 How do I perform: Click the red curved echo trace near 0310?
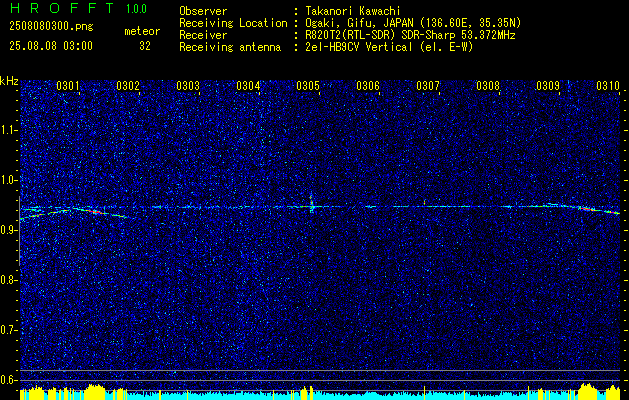pos(586,209)
